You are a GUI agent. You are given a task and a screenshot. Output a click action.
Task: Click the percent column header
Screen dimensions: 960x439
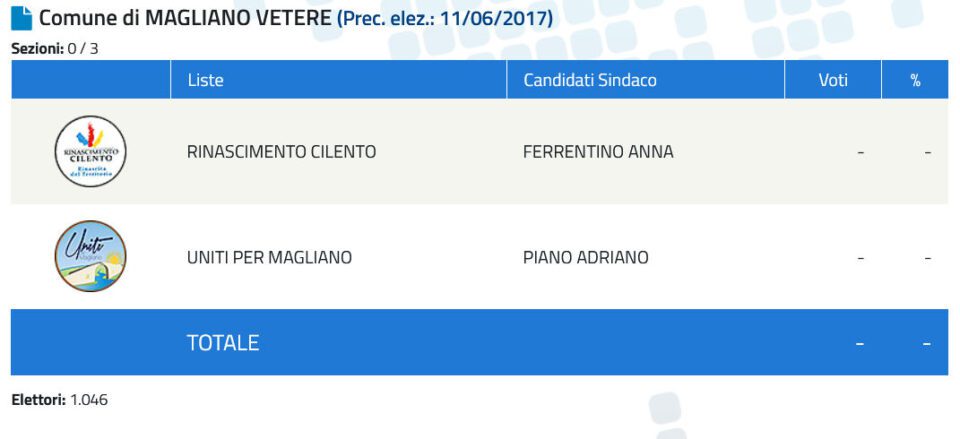(915, 80)
